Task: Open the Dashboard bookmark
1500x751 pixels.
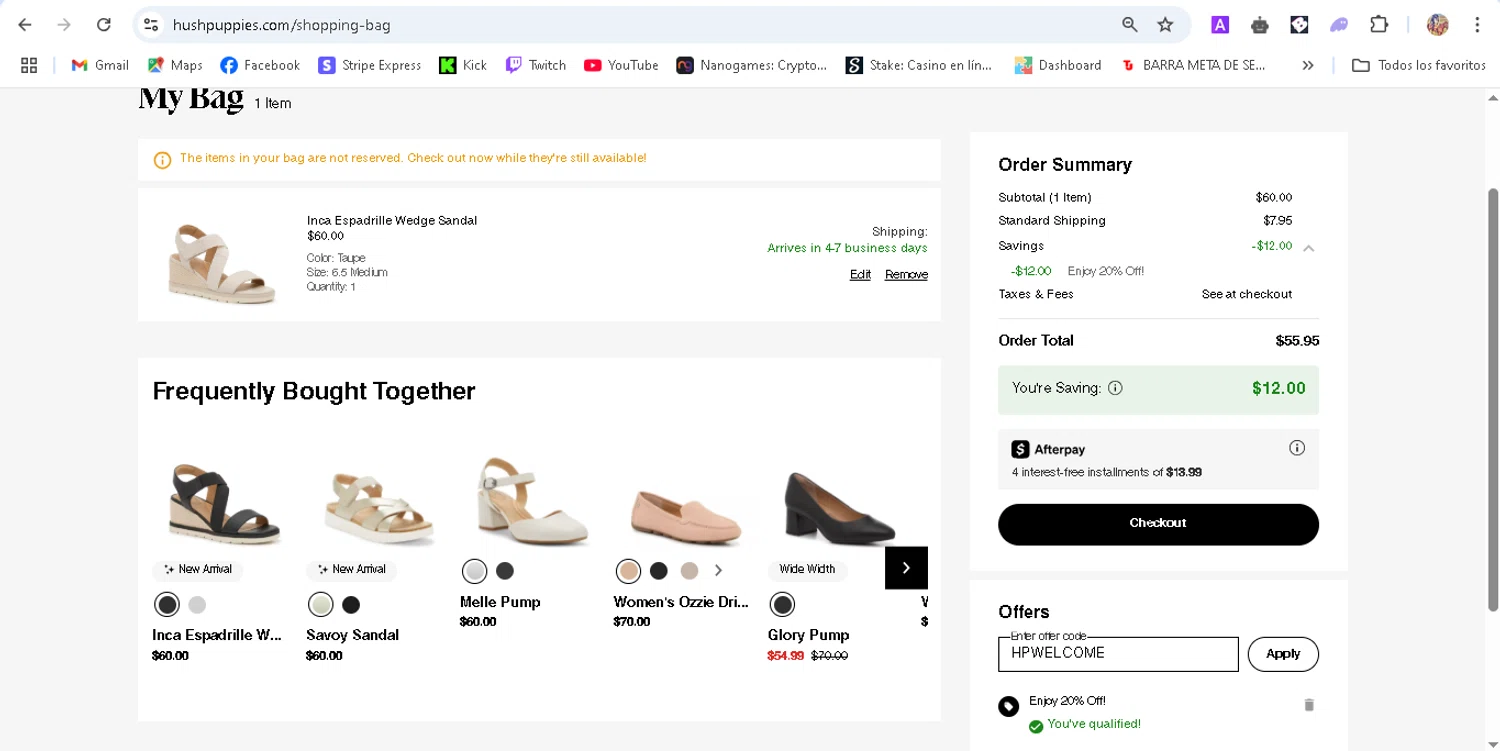Action: coord(1057,65)
